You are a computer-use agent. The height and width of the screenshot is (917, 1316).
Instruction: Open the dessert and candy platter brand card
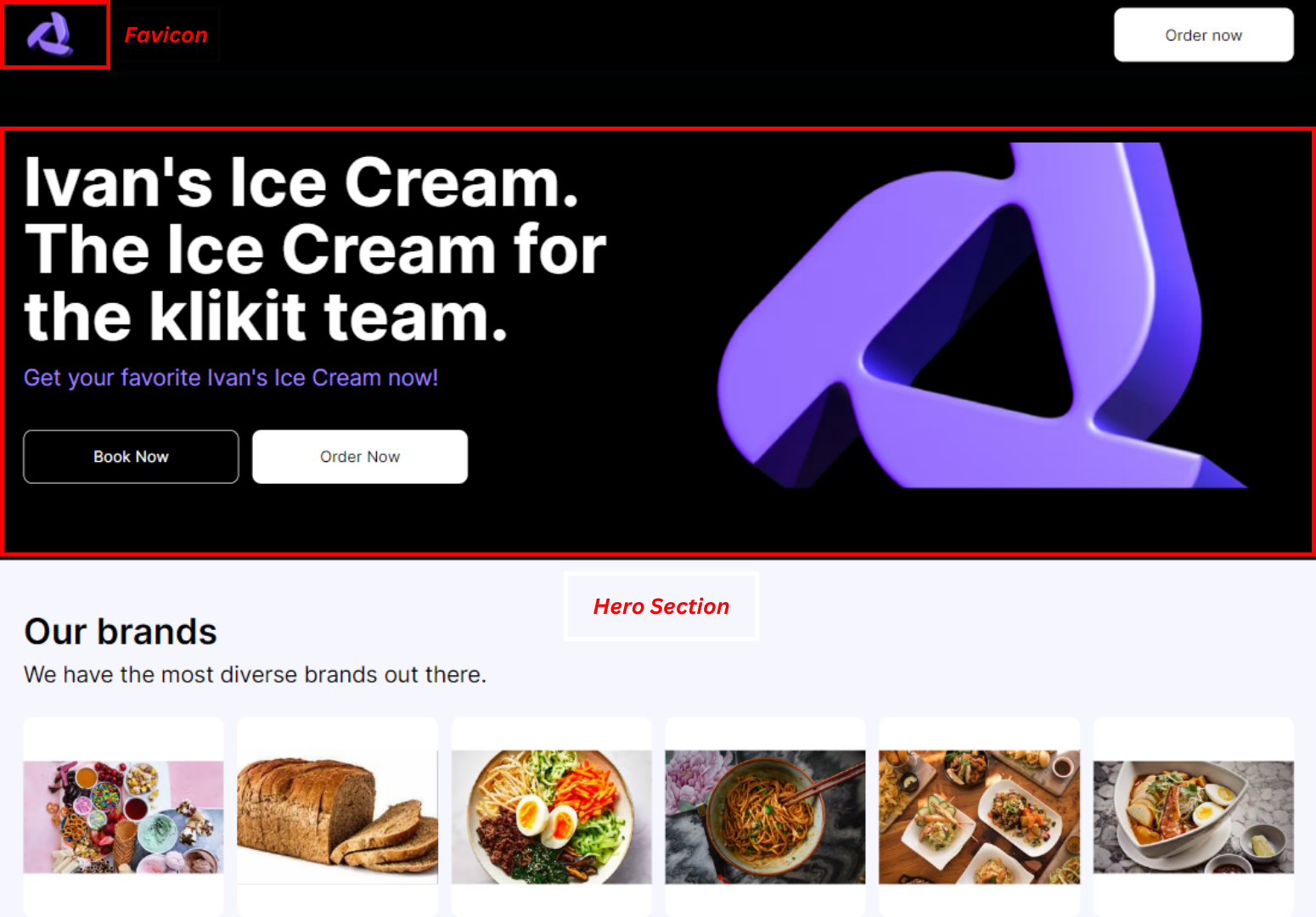[123, 817]
